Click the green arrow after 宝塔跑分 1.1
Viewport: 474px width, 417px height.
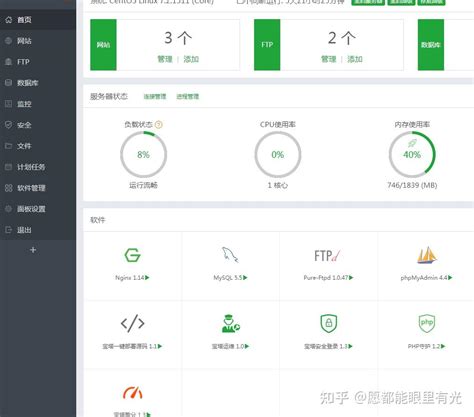[149, 415]
